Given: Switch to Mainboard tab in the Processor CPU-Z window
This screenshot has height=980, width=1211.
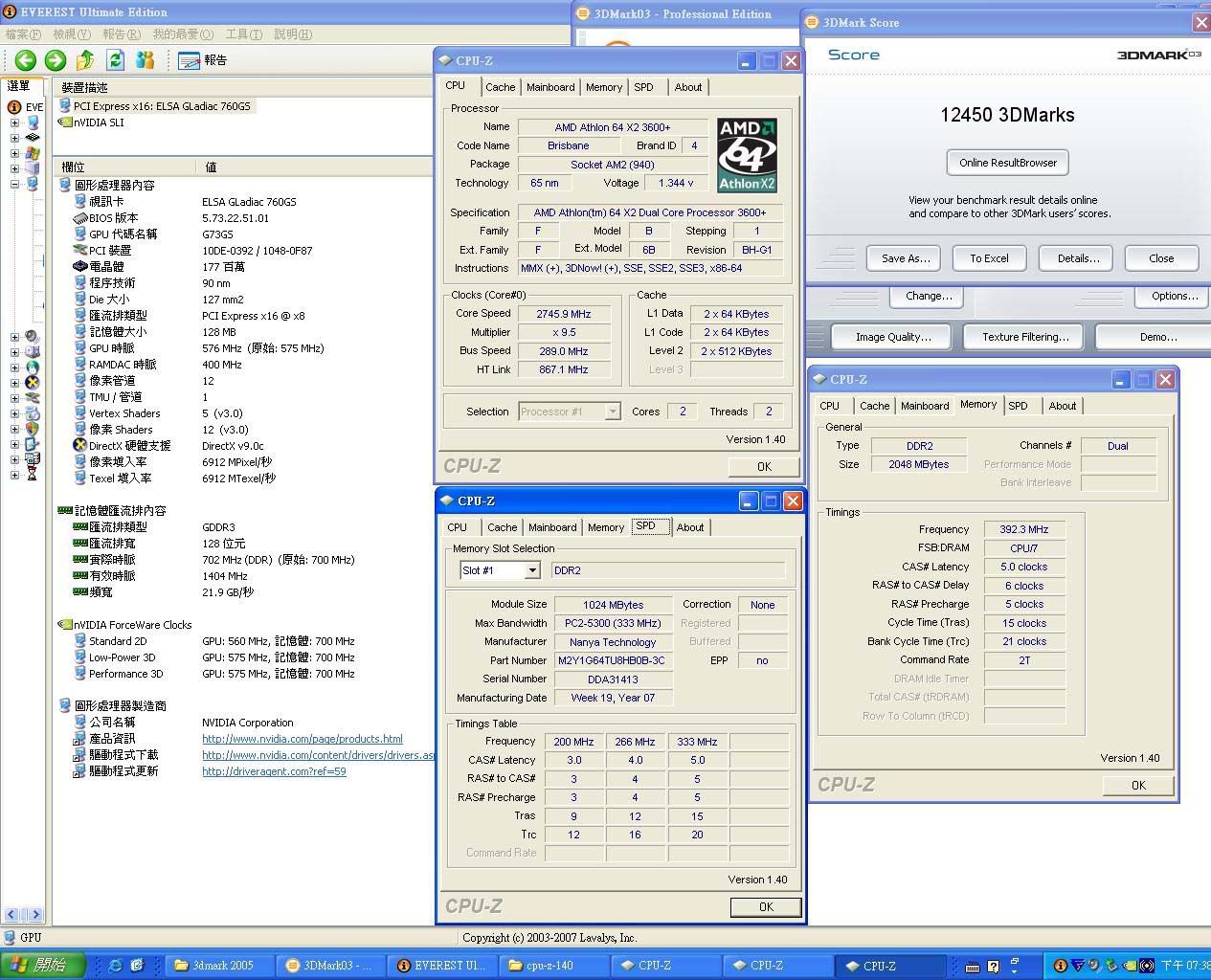Looking at the screenshot, I should [x=550, y=87].
